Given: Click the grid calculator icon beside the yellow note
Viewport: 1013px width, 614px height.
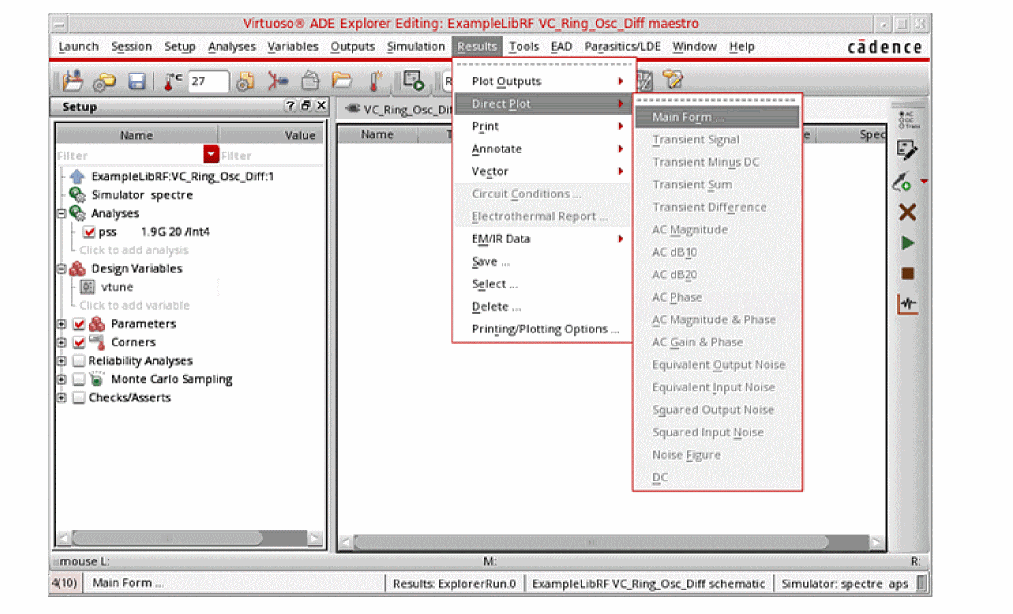Looking at the screenshot, I should (x=645, y=81).
